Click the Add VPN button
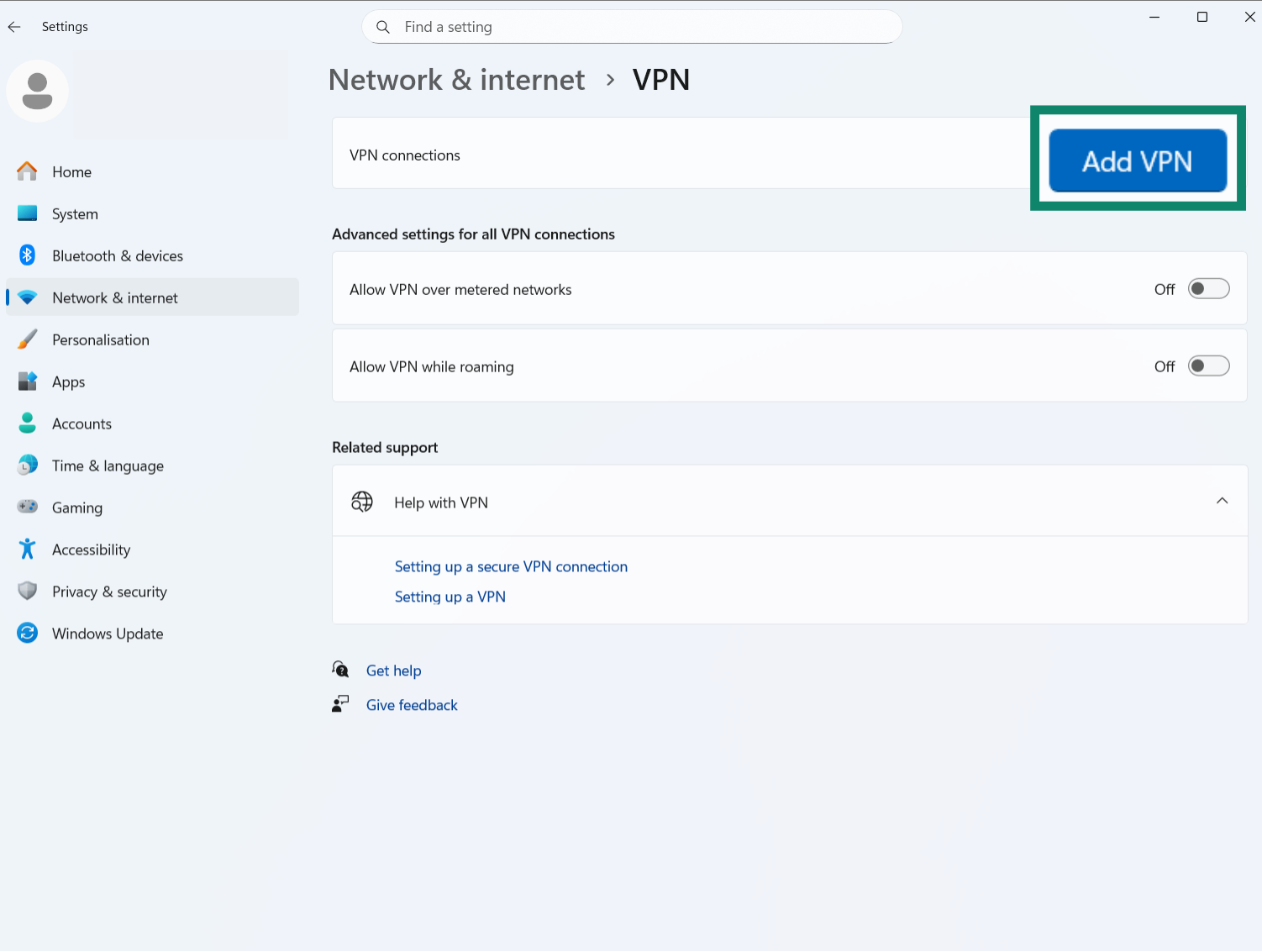 1138,160
